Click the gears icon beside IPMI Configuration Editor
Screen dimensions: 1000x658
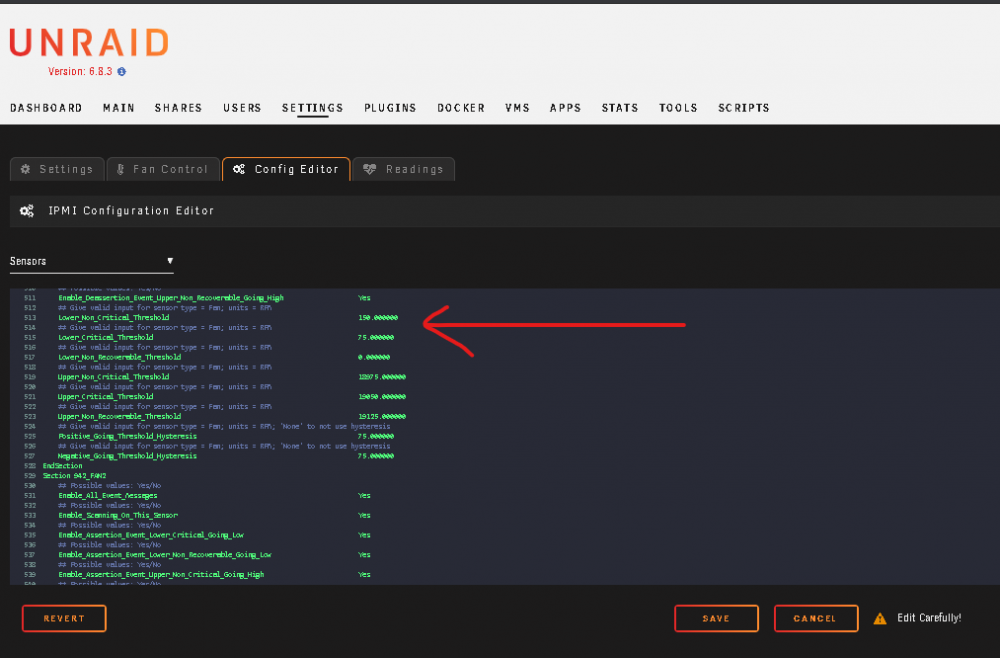coord(27,211)
